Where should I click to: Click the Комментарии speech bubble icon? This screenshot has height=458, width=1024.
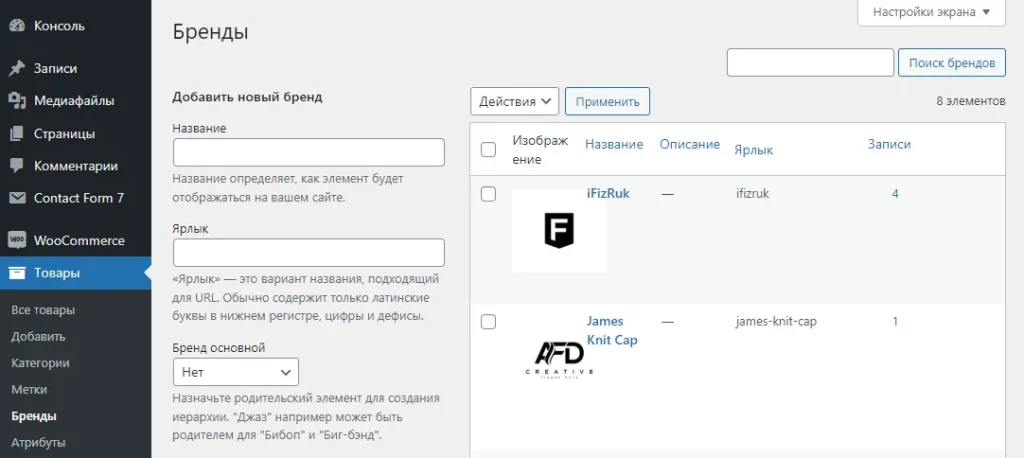(x=18, y=166)
